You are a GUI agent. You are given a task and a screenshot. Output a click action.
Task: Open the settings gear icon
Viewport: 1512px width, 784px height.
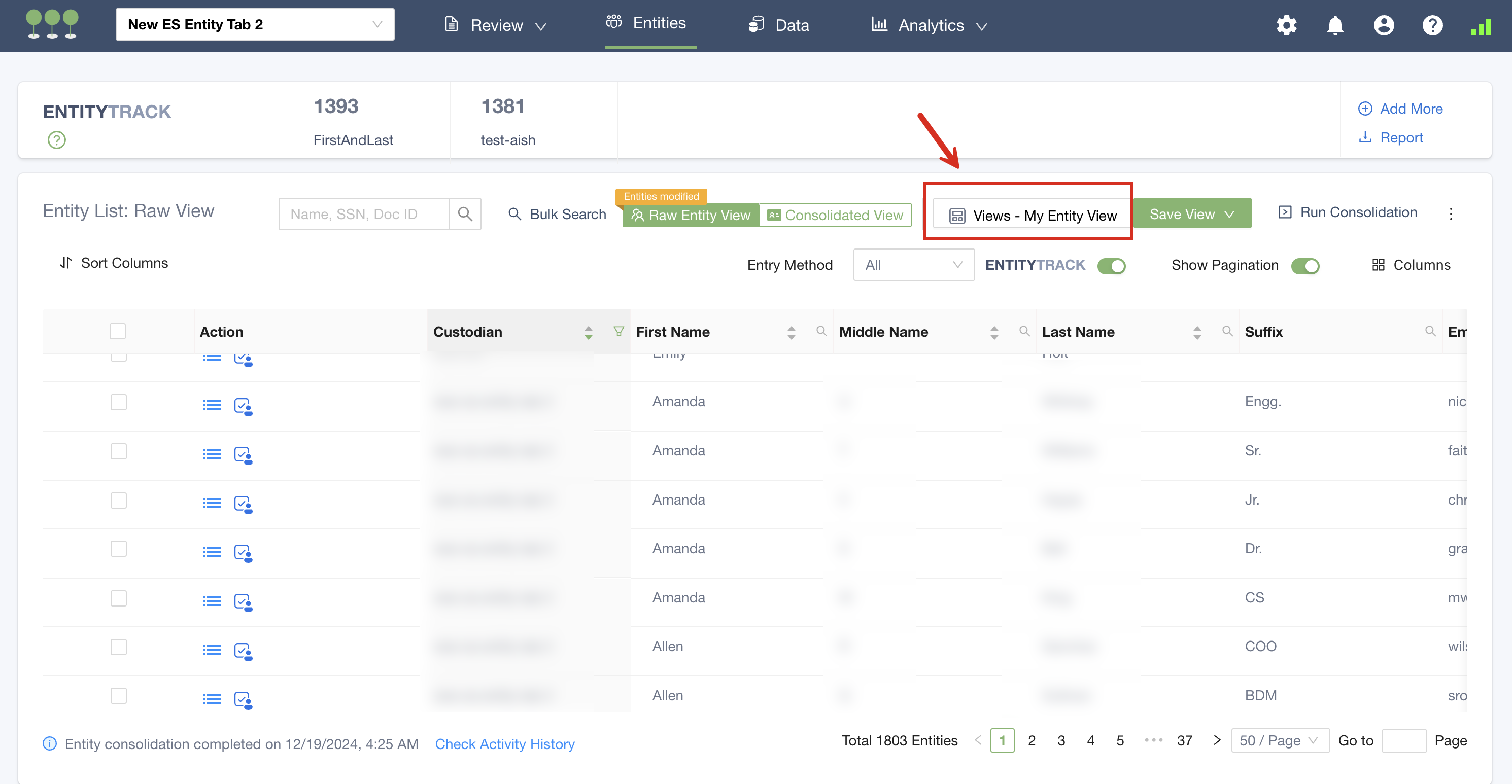coord(1286,25)
